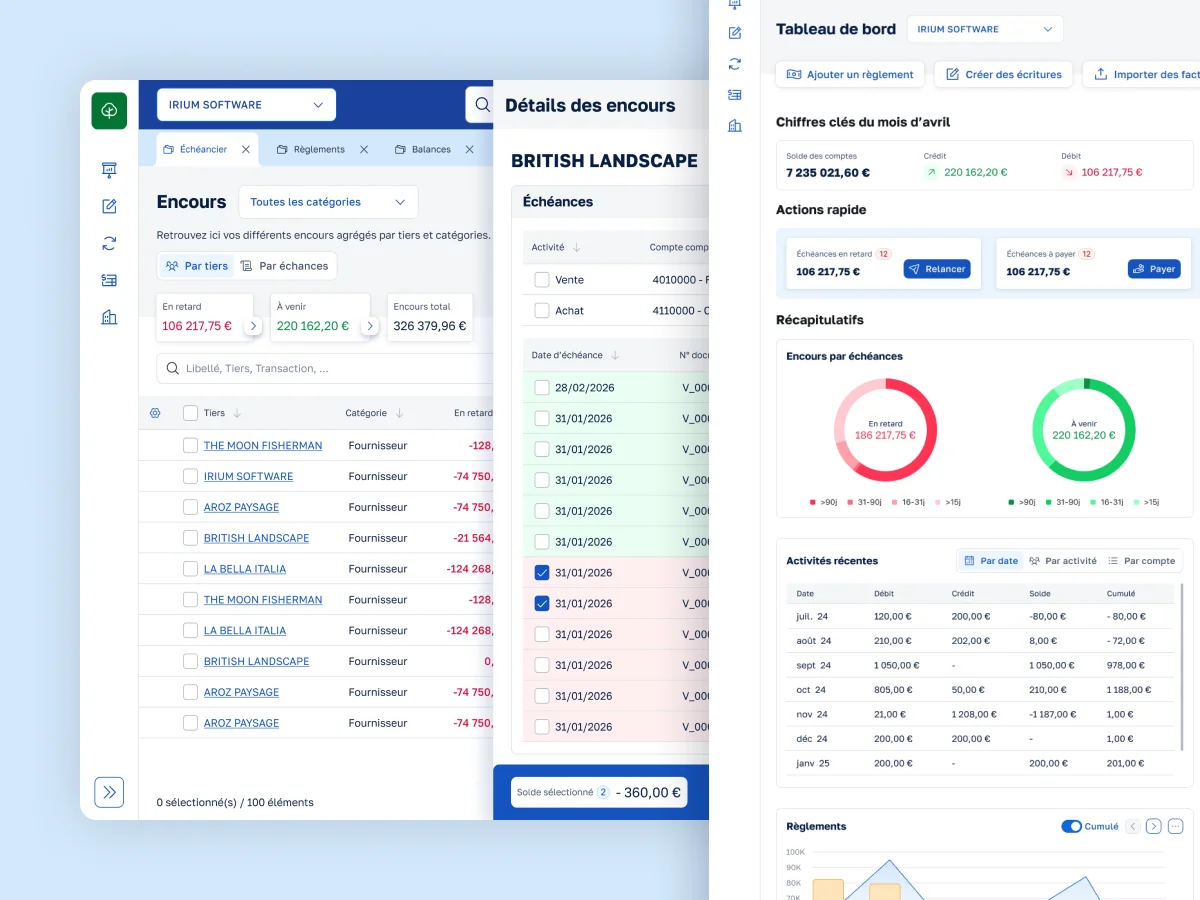Open the dashboard presentation icon in Encours sidebar

coord(109,171)
